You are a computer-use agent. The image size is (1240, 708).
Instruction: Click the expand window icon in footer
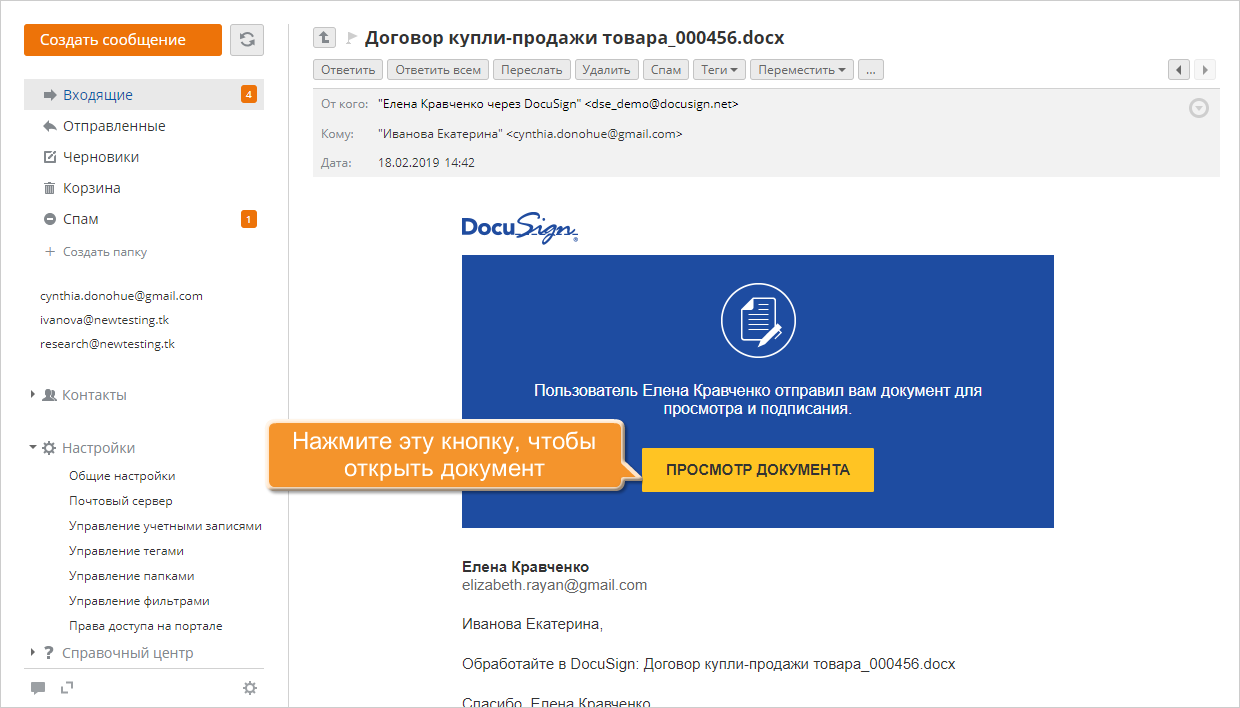tap(68, 688)
